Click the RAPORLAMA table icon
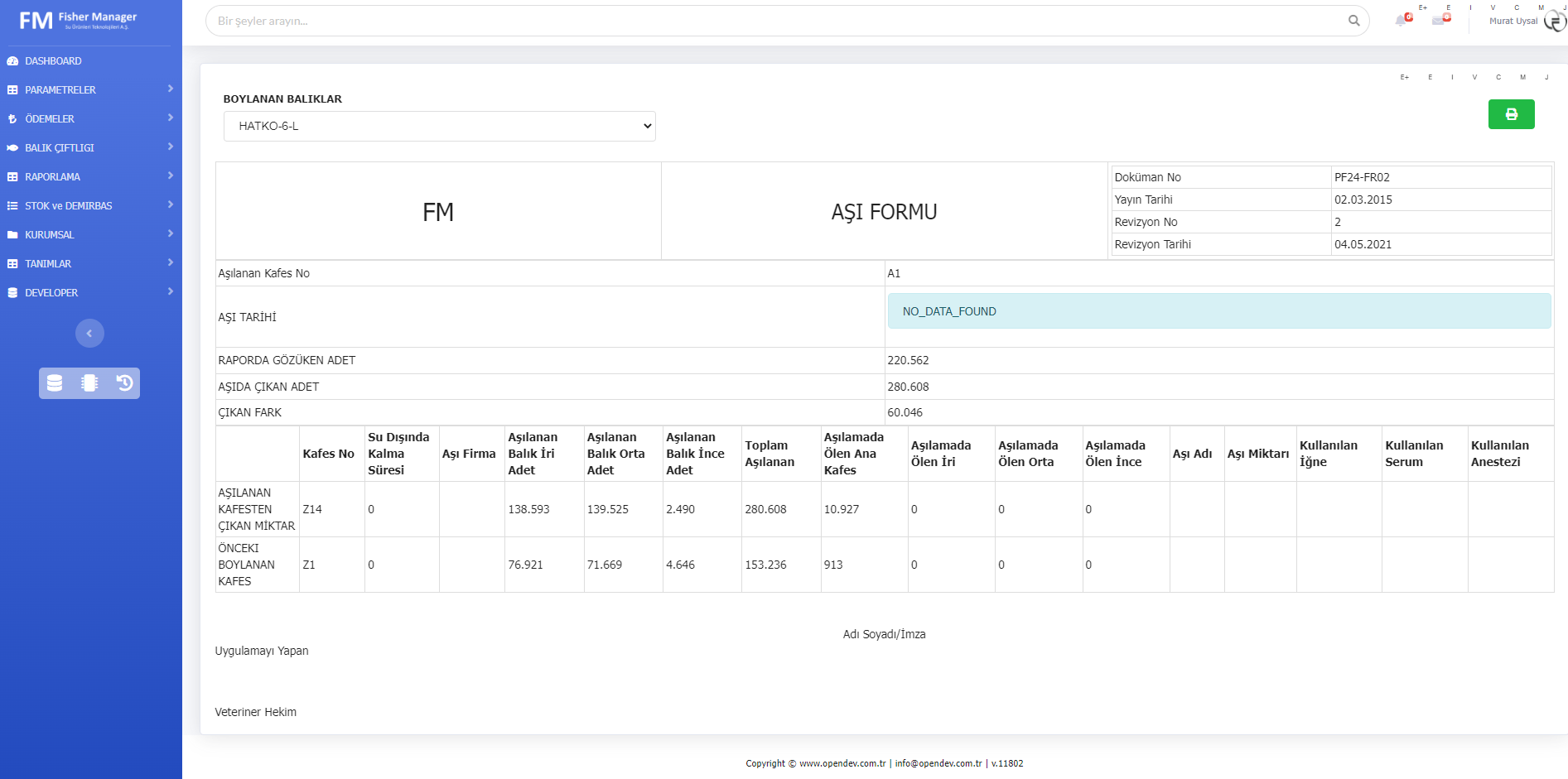 (x=12, y=177)
